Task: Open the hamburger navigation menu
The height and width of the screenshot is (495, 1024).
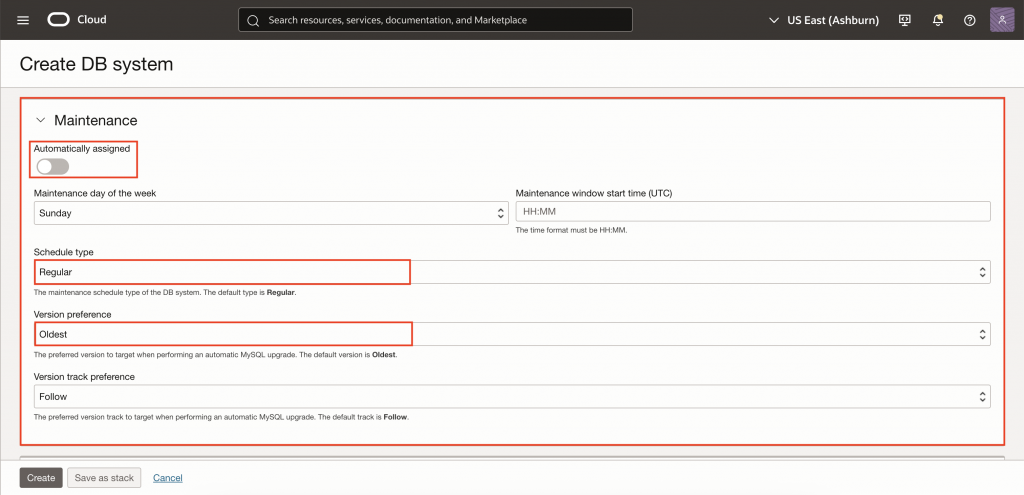Action: [x=24, y=20]
